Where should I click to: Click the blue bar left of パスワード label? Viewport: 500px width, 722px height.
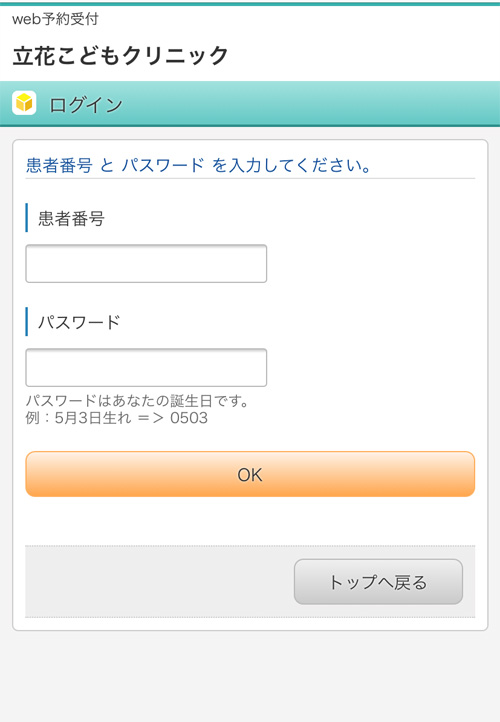pos(27,322)
